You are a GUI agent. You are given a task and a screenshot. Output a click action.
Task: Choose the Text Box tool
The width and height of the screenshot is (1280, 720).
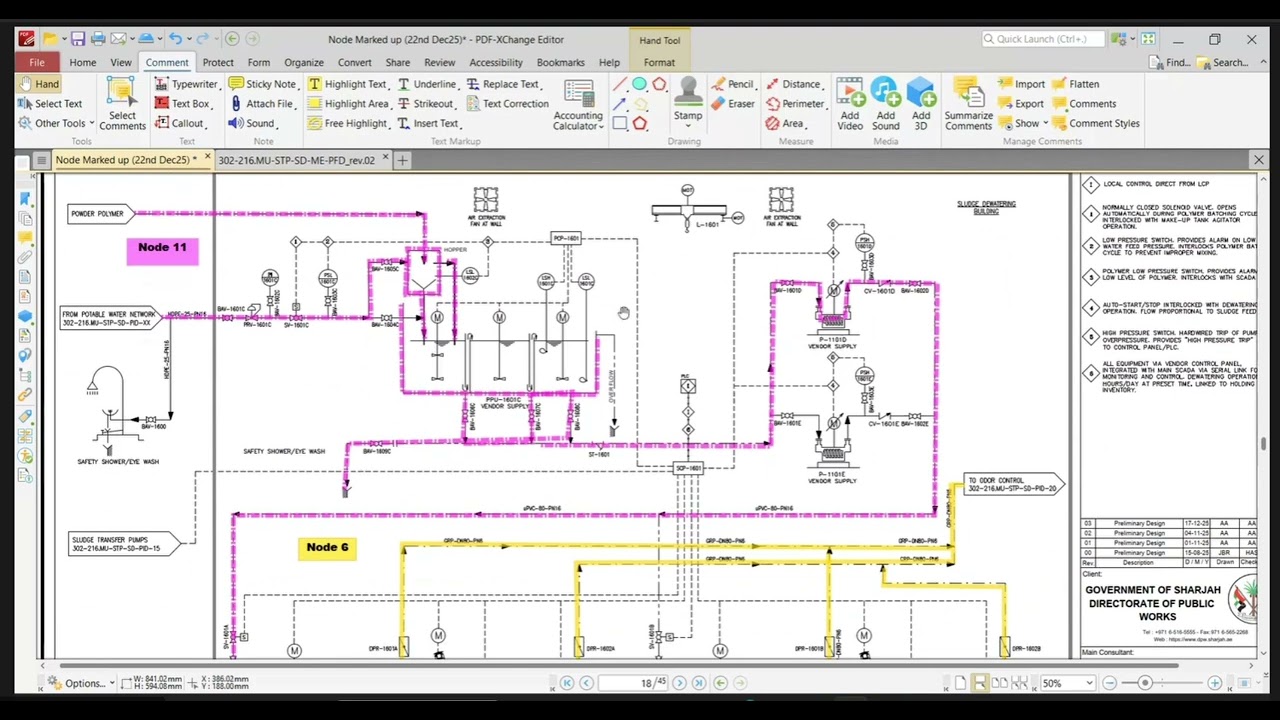[x=183, y=104]
